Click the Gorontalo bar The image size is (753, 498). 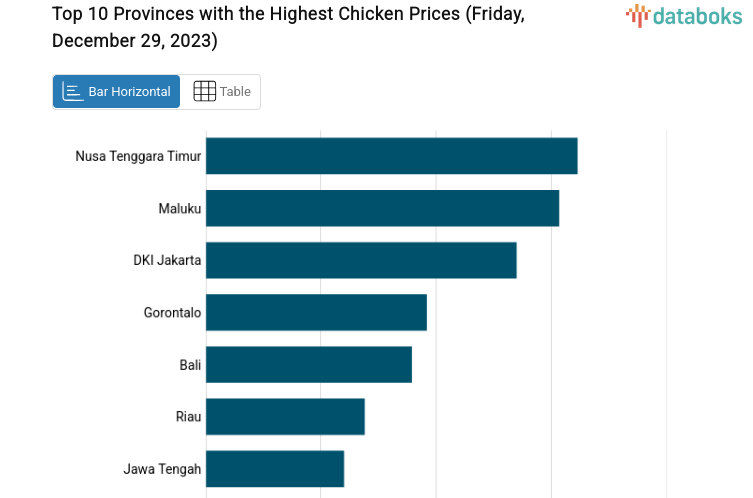click(316, 312)
